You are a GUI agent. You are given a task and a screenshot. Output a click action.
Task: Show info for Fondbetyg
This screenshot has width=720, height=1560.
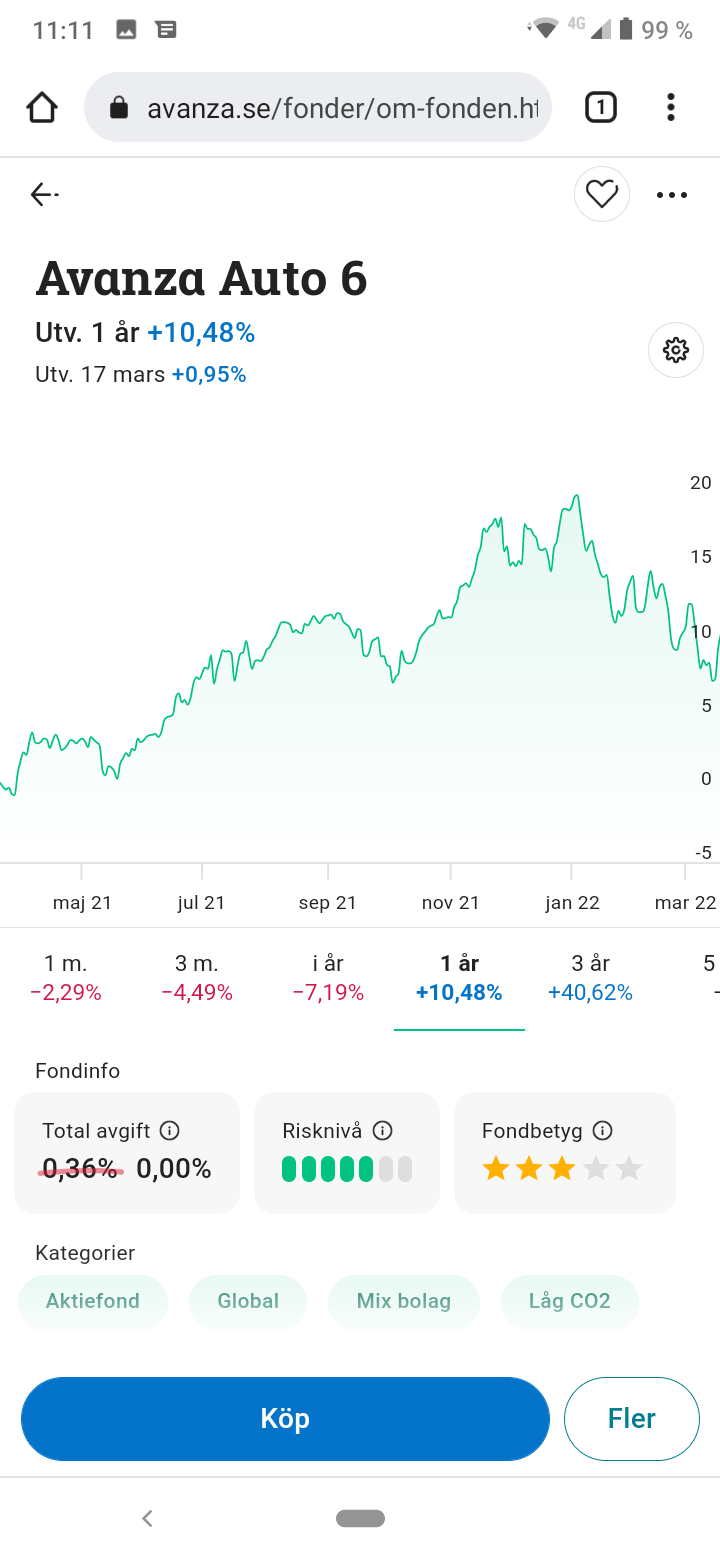(x=602, y=1131)
